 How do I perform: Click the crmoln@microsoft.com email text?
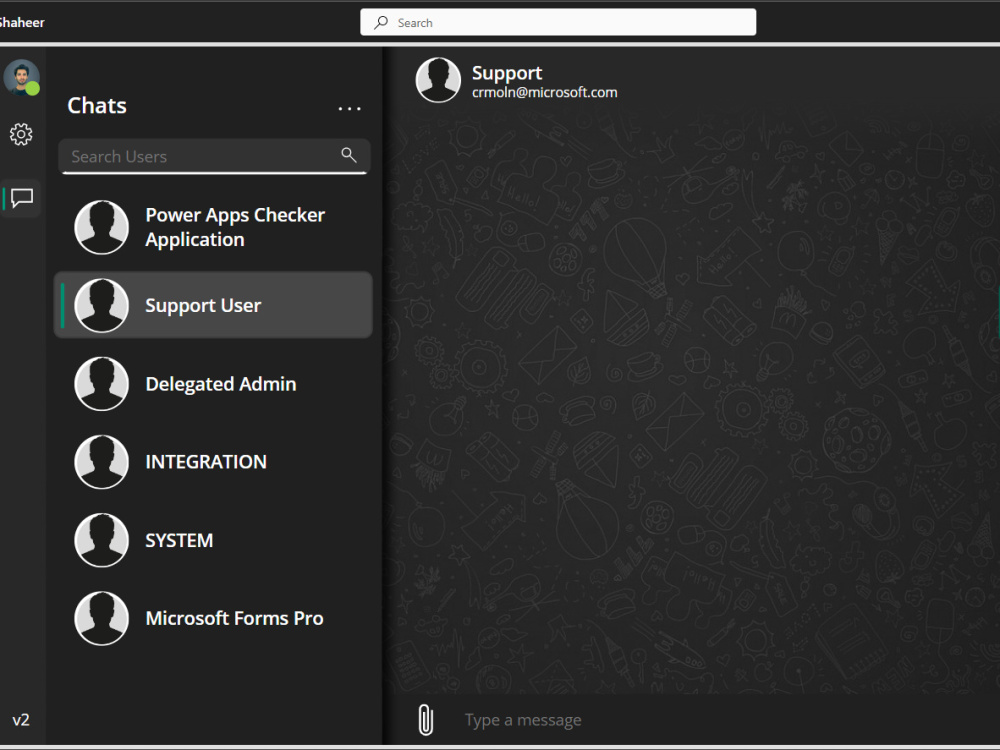click(x=545, y=92)
